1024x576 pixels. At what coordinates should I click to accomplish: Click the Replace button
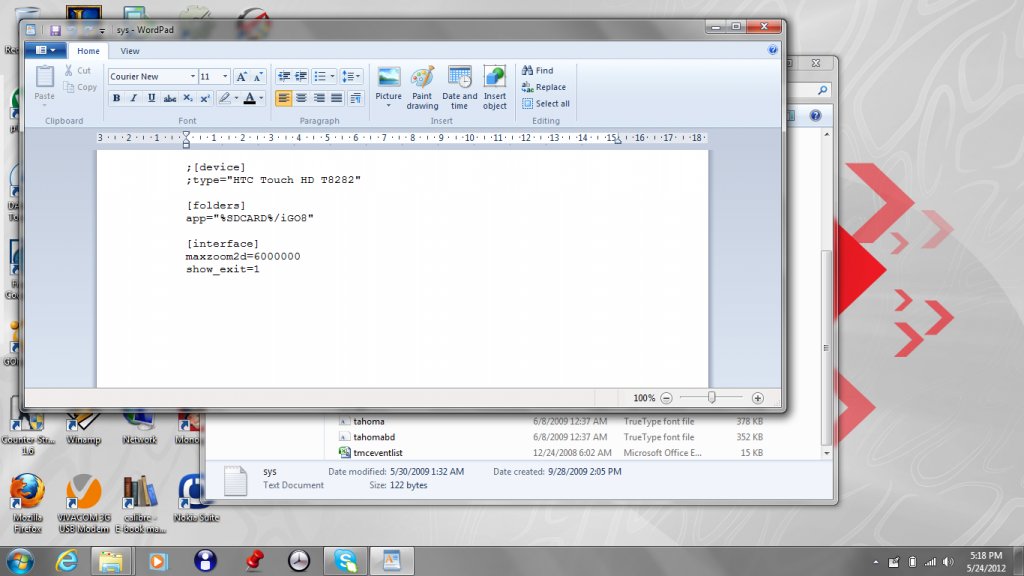544,87
